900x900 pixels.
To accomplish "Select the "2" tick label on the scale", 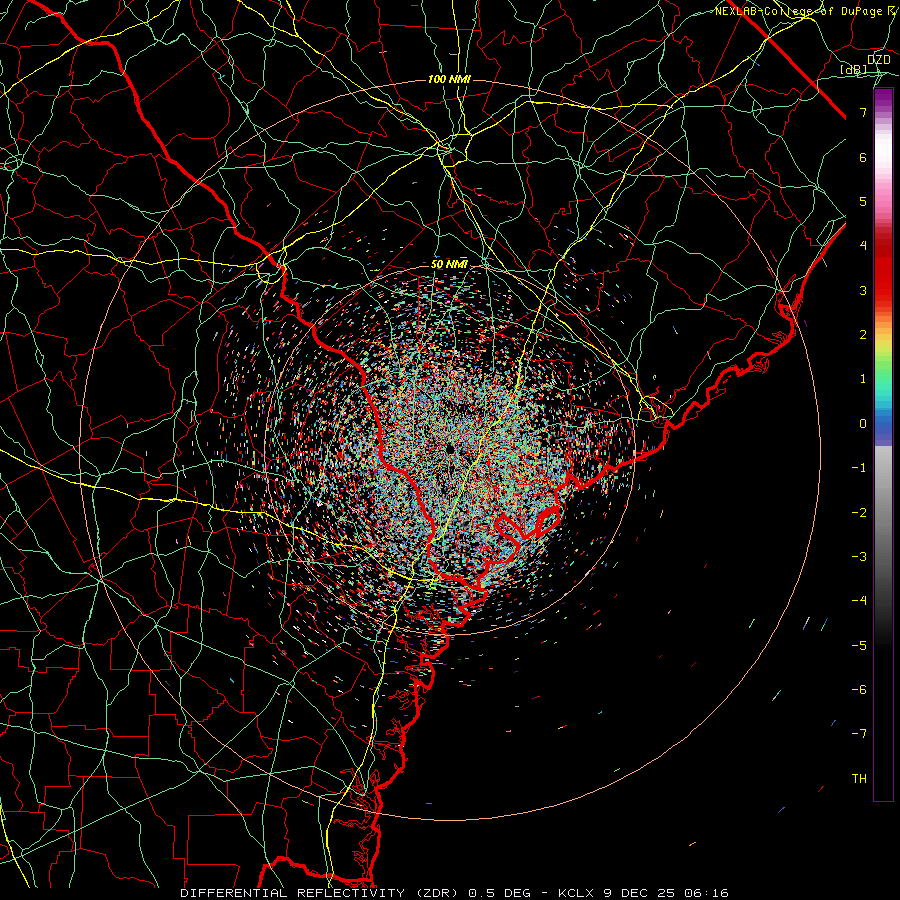I will coord(863,335).
